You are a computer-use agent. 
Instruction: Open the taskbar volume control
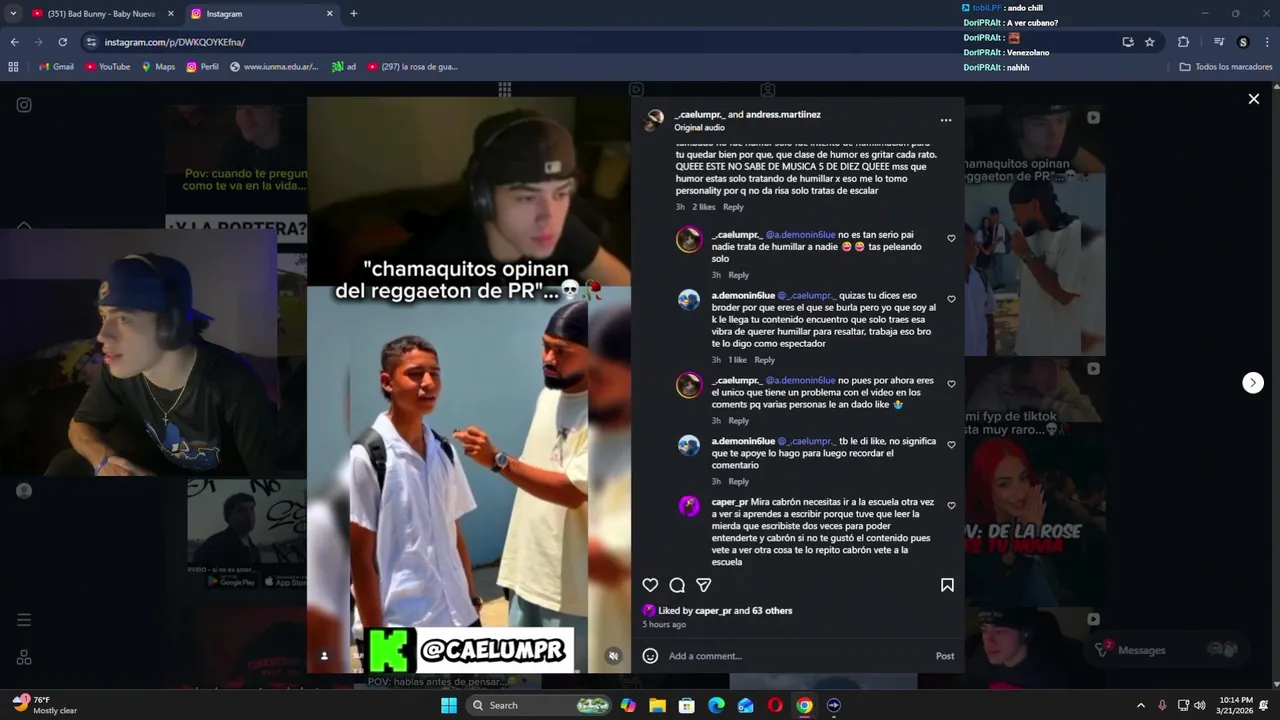1199,705
